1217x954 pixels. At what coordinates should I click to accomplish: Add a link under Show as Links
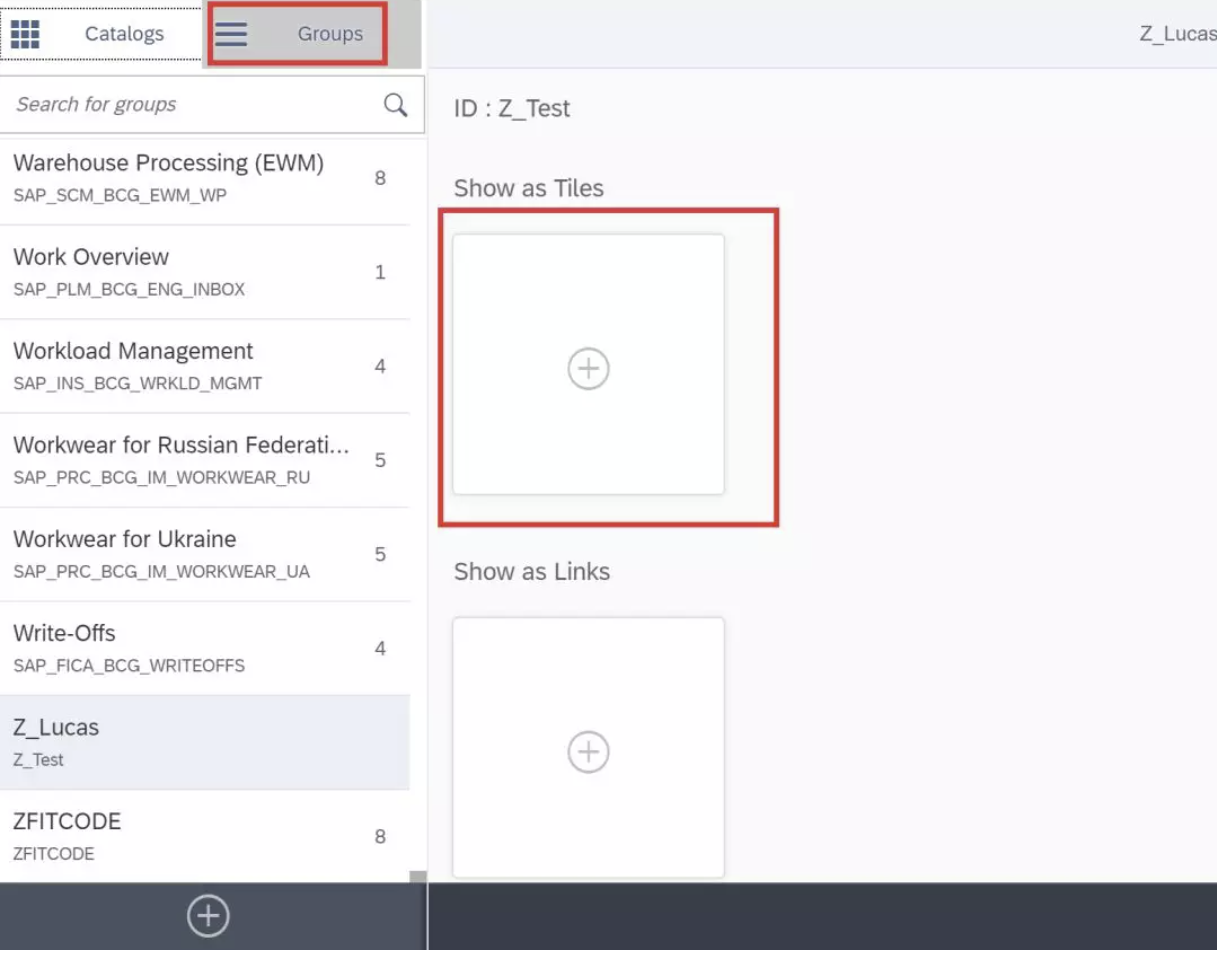coord(588,748)
